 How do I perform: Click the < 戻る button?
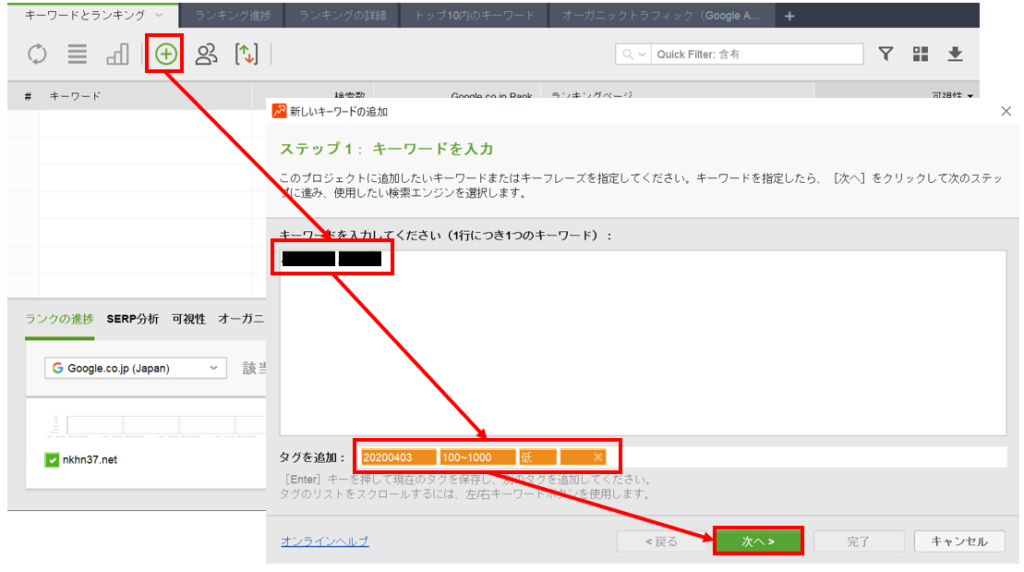[662, 541]
